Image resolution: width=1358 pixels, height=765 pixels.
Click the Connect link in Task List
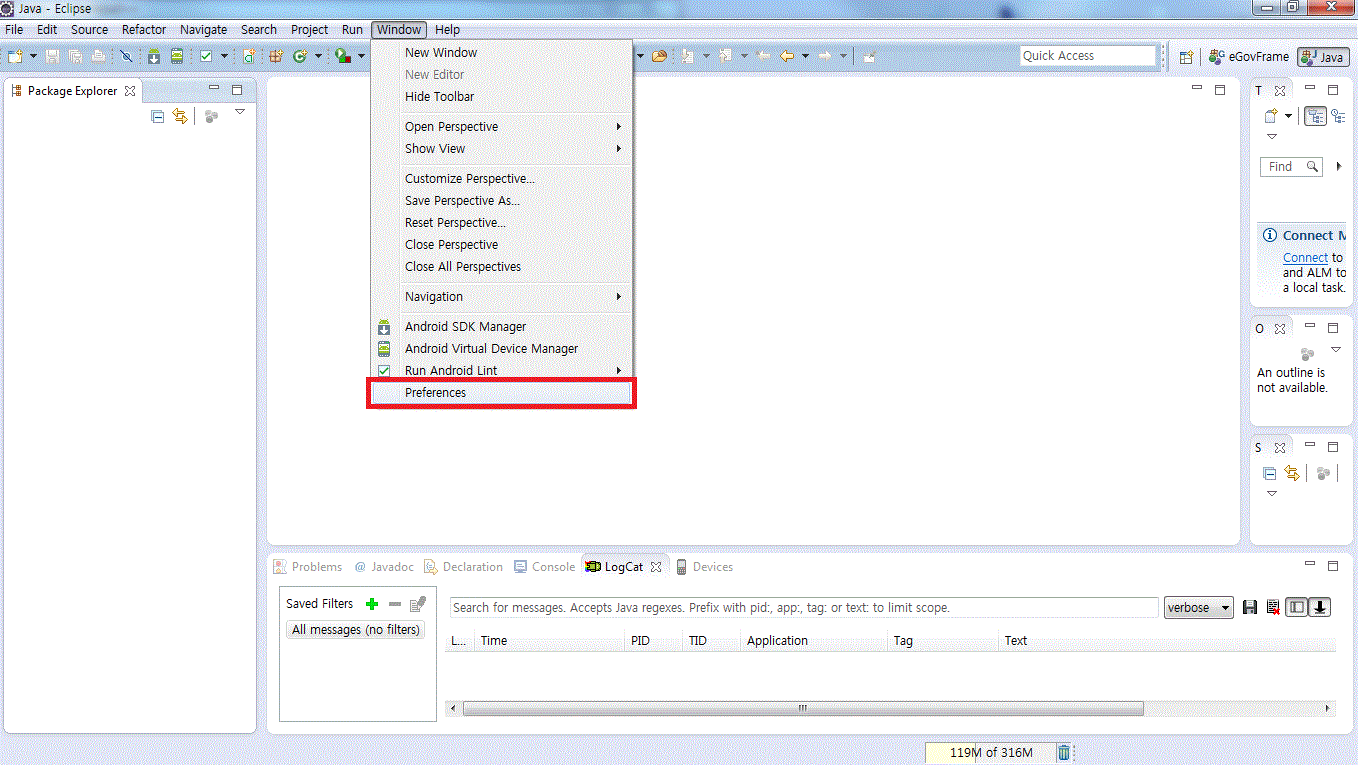pyautogui.click(x=1305, y=258)
